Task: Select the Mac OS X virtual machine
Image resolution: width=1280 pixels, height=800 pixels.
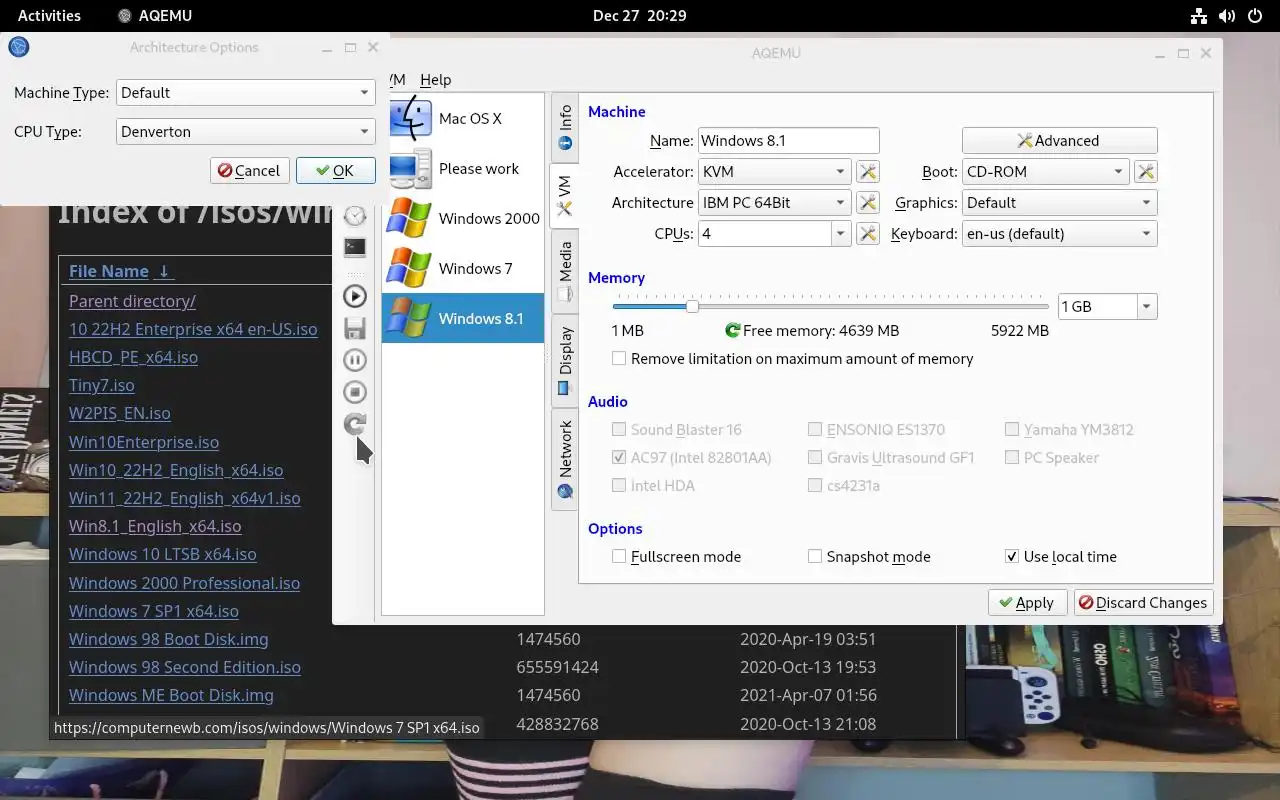Action: tap(463, 118)
